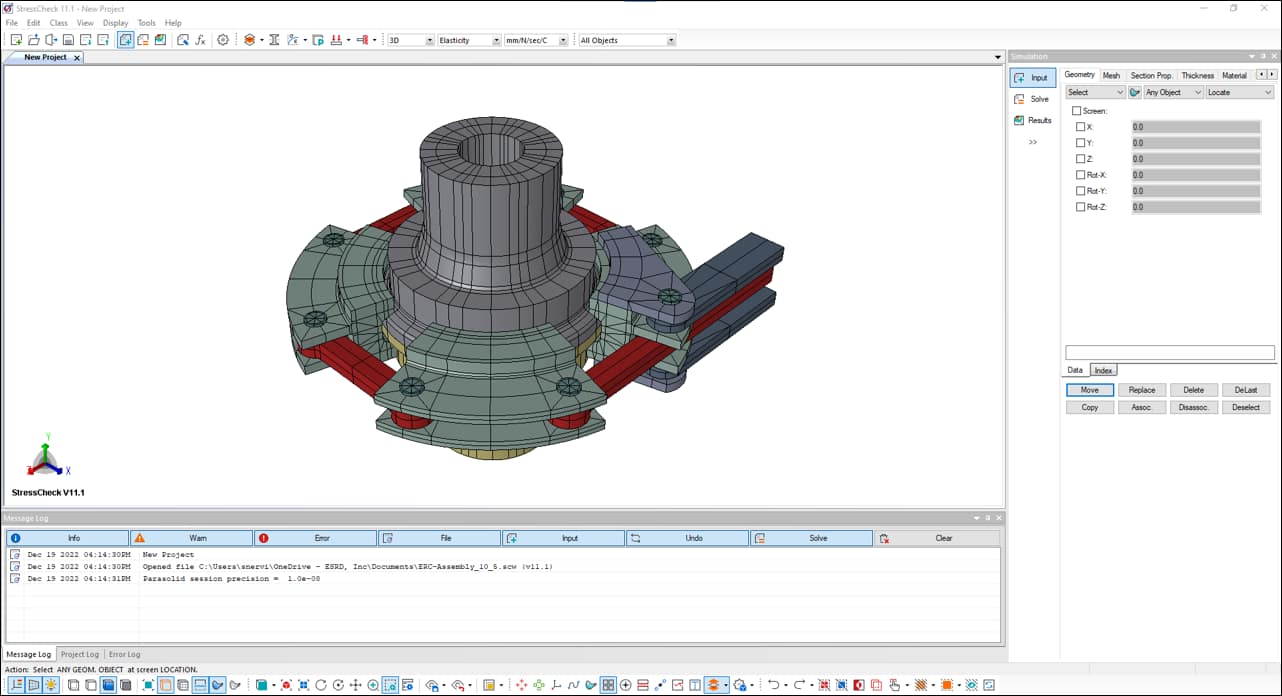Open the Class menu

point(58,22)
